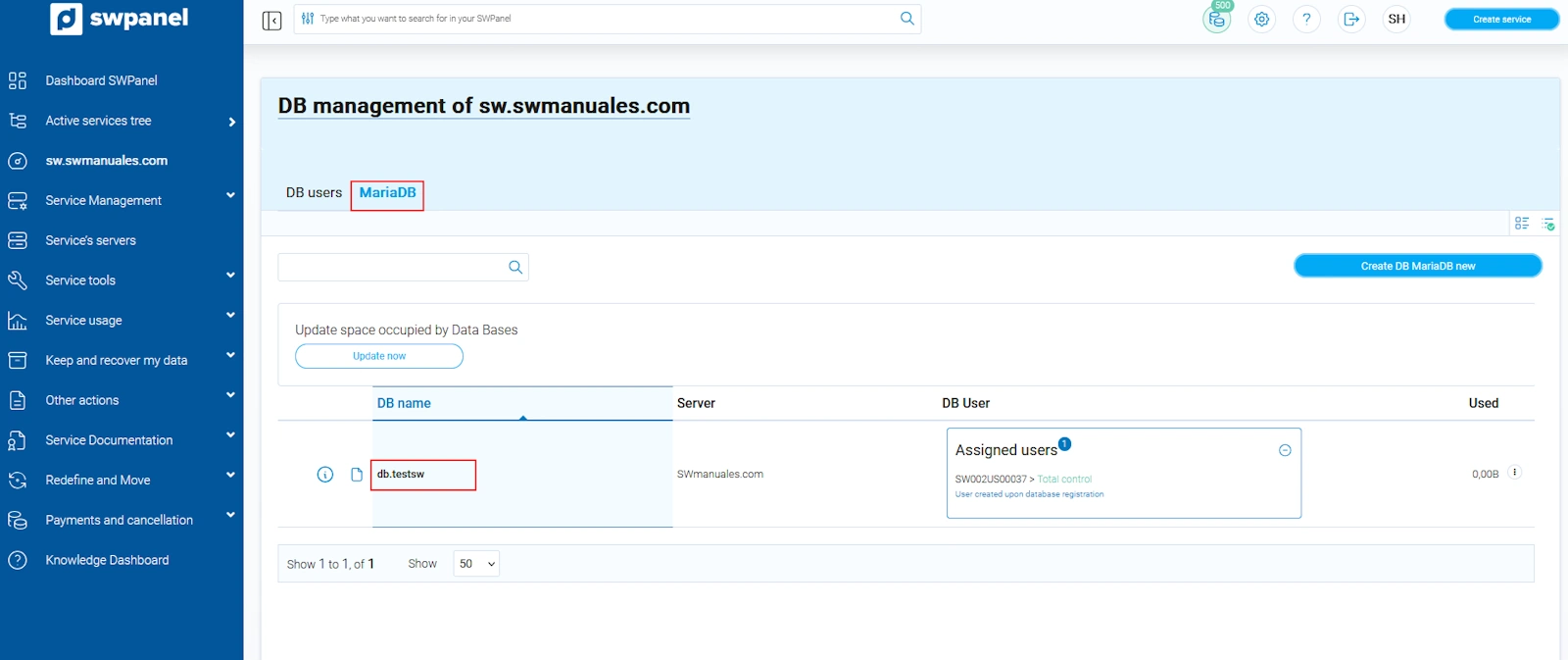Click the logout arrow icon in header
Screen dimensions: 1568x660
[x=1351, y=20]
